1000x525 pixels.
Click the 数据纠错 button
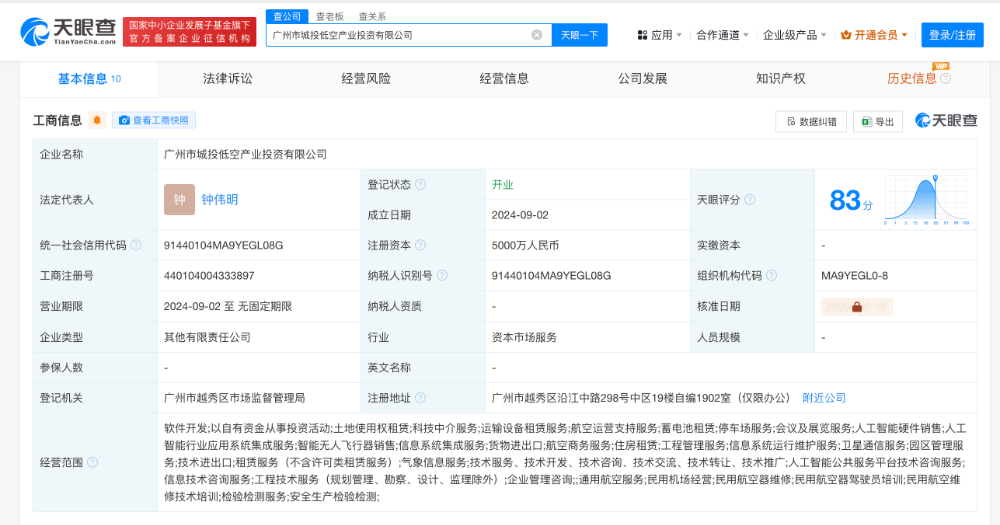click(811, 121)
